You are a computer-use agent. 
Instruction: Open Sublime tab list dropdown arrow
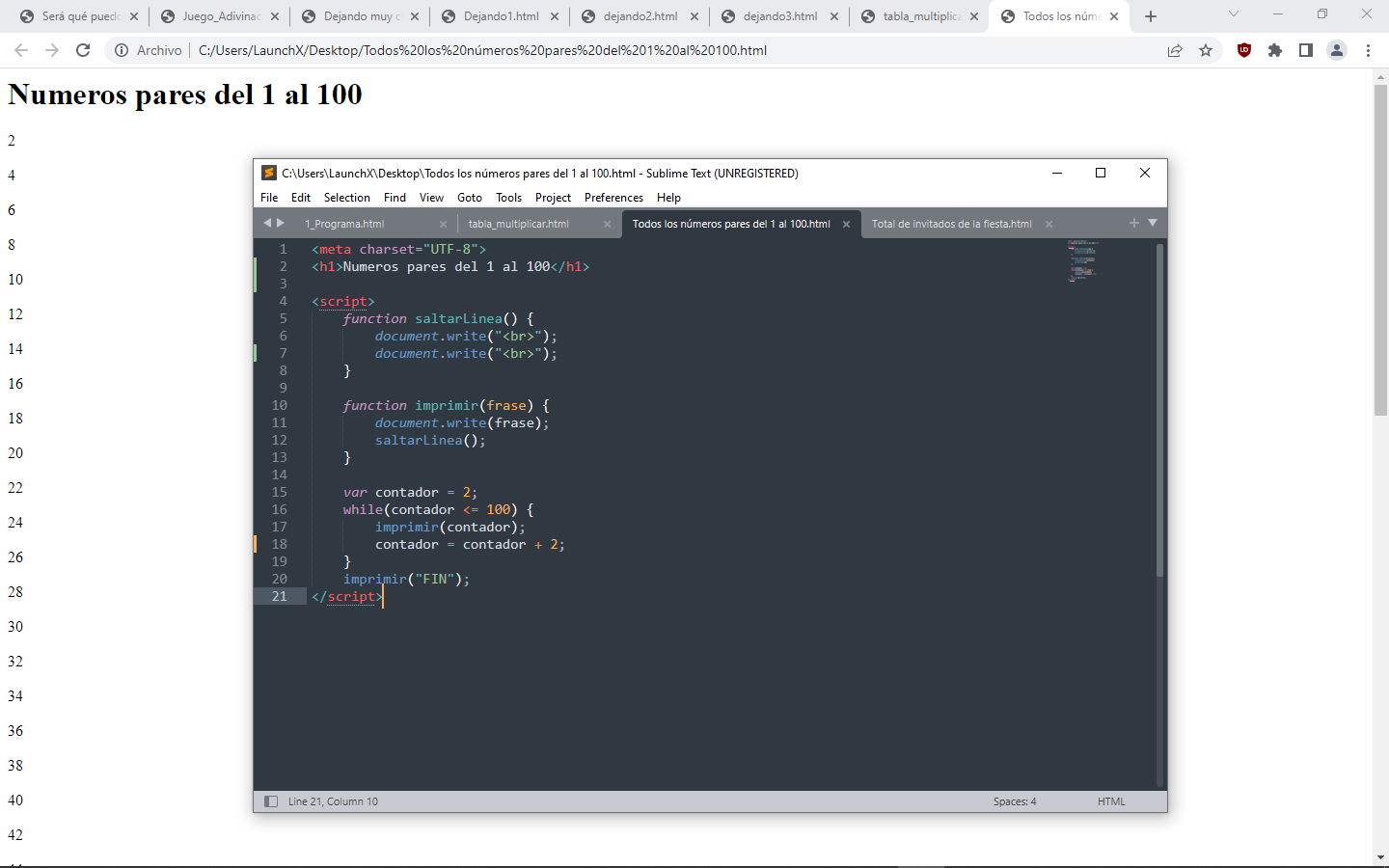(1152, 223)
